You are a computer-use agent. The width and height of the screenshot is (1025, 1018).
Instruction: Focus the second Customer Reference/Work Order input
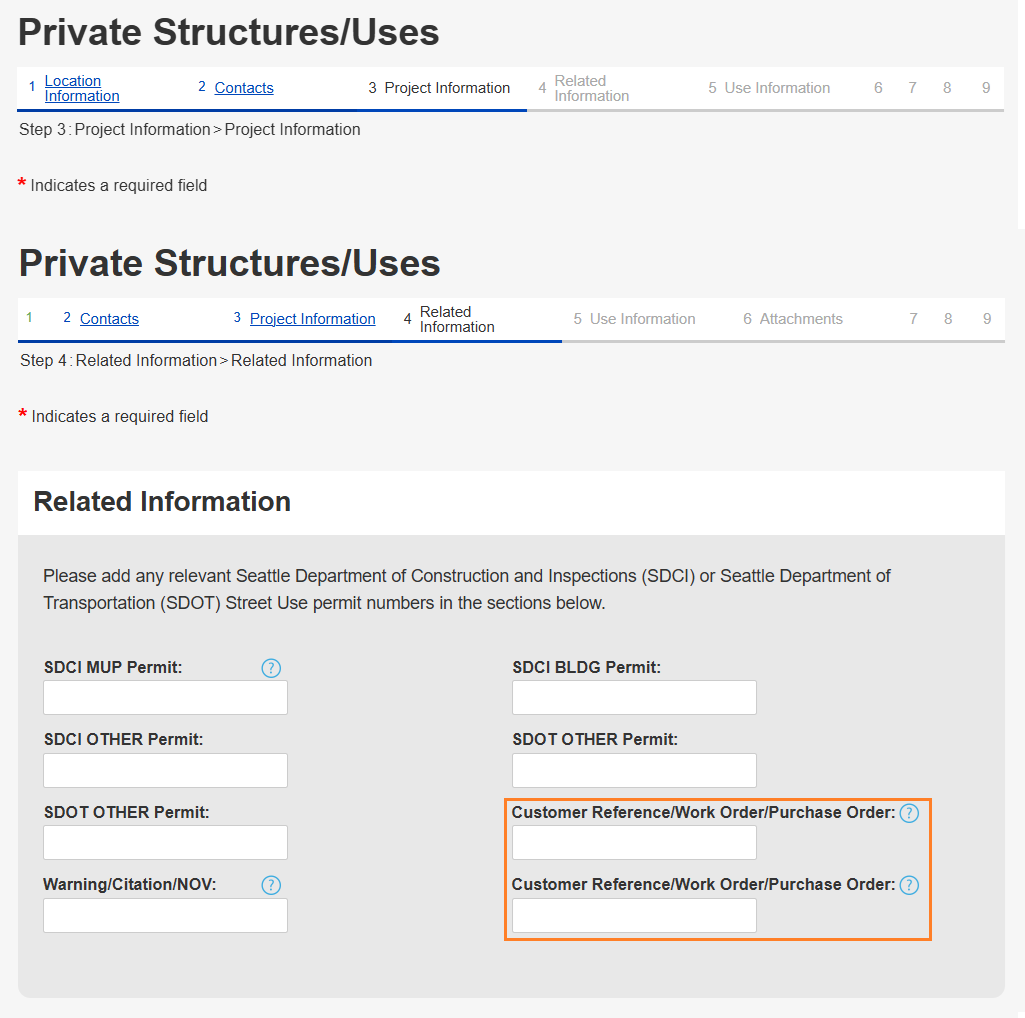[x=634, y=915]
